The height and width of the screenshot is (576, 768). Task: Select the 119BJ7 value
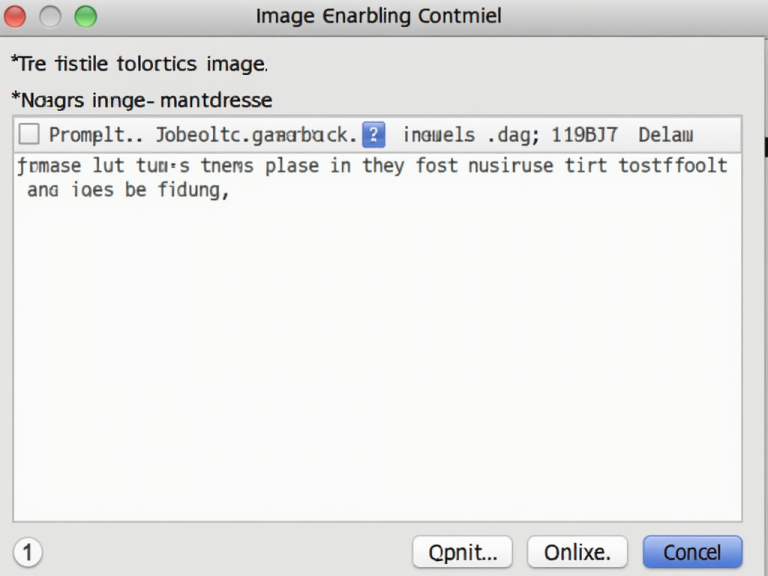585,135
